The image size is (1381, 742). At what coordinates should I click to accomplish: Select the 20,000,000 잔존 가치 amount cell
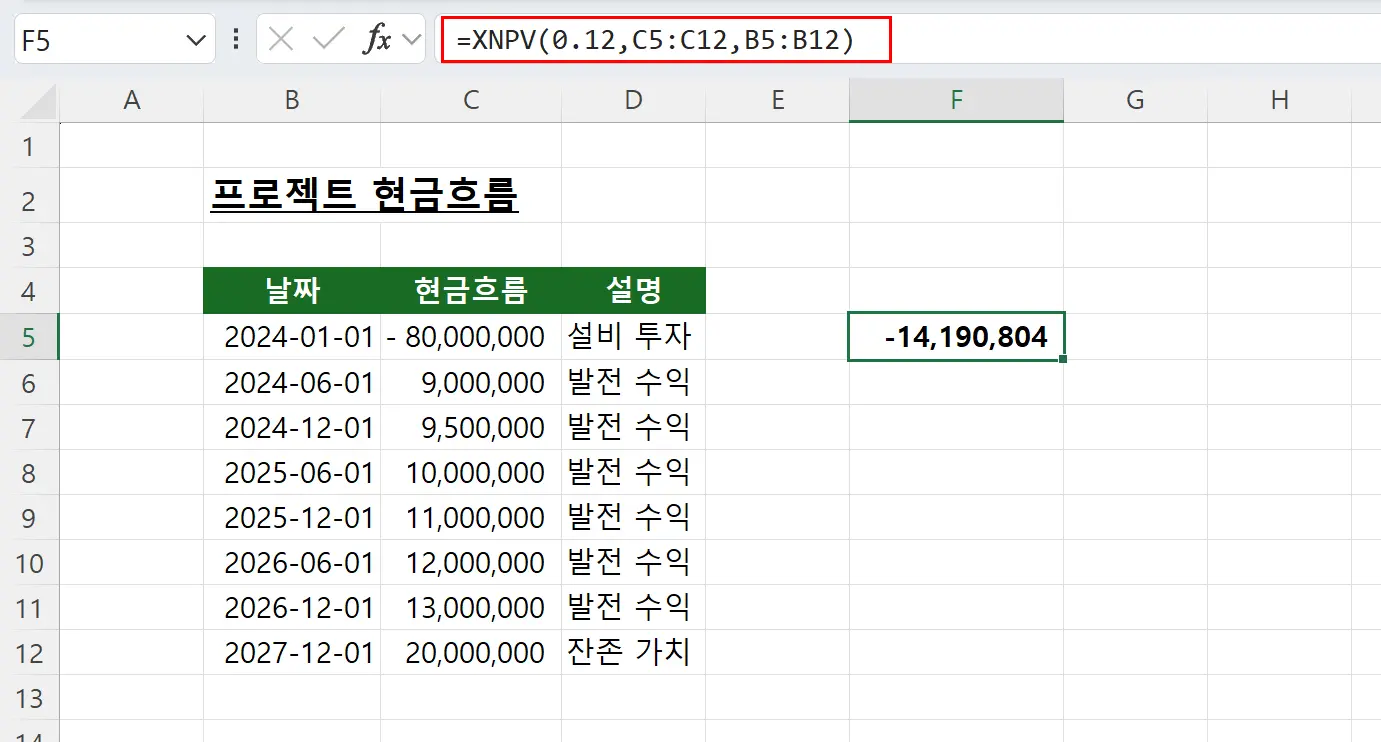pos(470,652)
